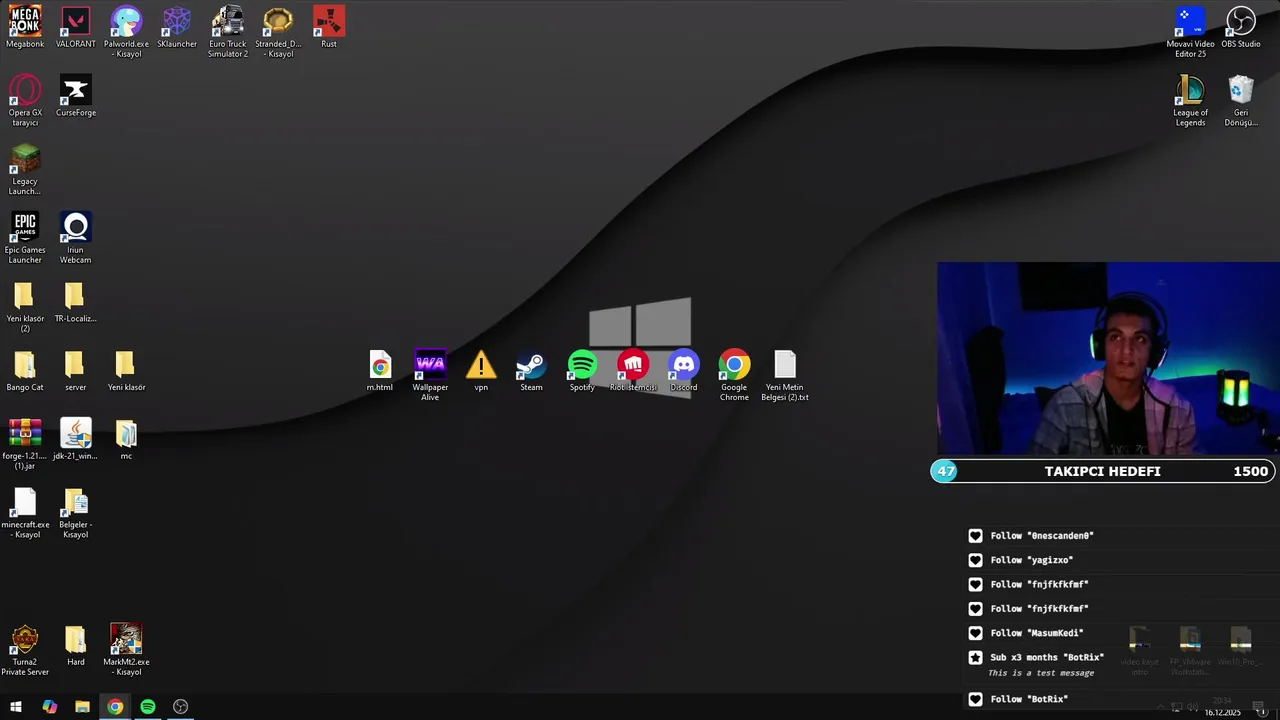Select the Turna2 Private Server icon

pyautogui.click(x=25, y=650)
